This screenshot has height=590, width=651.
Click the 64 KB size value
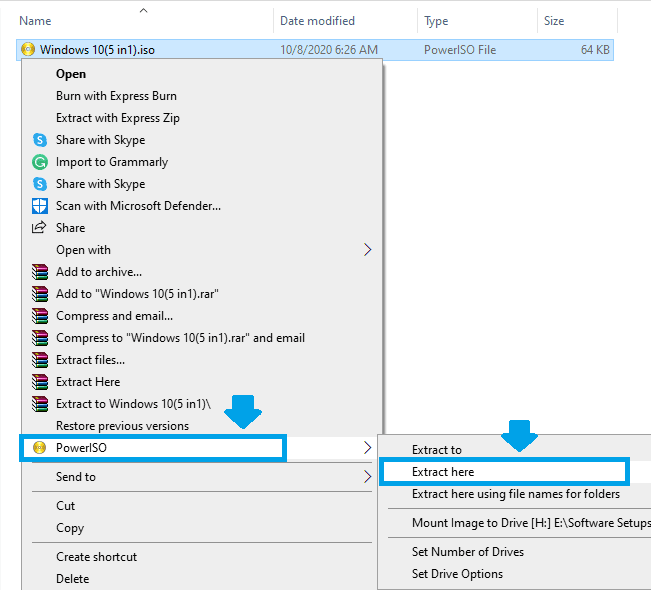tap(595, 50)
